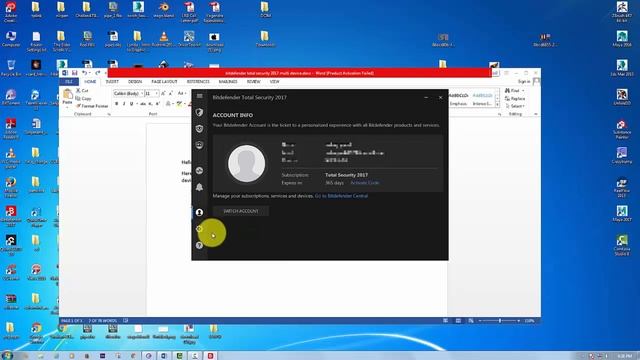This screenshot has width=640, height=360.
Task: Click zoom out minus in Word status bar
Action: [x=480, y=321]
